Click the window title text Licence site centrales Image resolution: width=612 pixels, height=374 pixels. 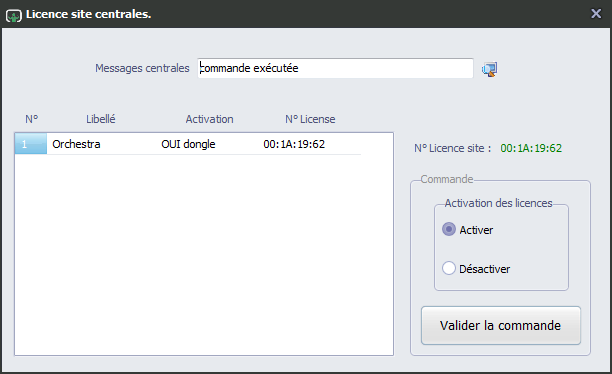89,14
